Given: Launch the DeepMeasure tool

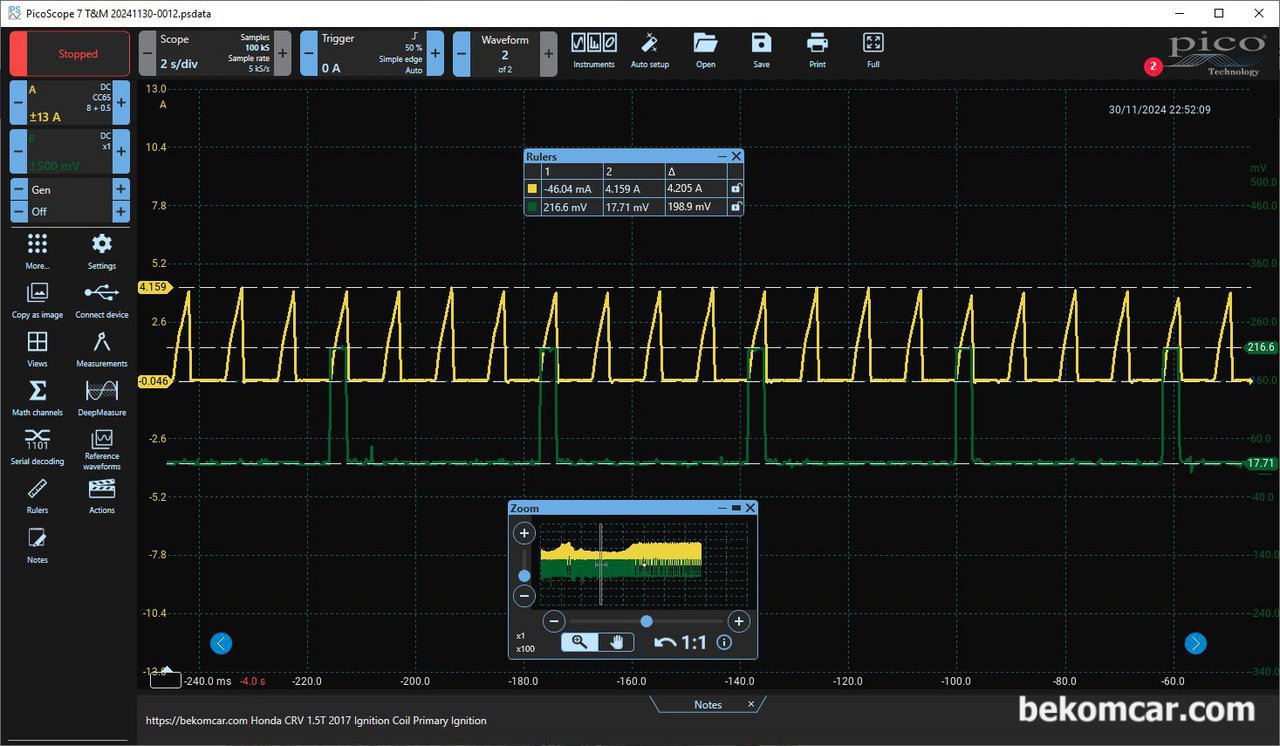Looking at the screenshot, I should coord(102,398).
